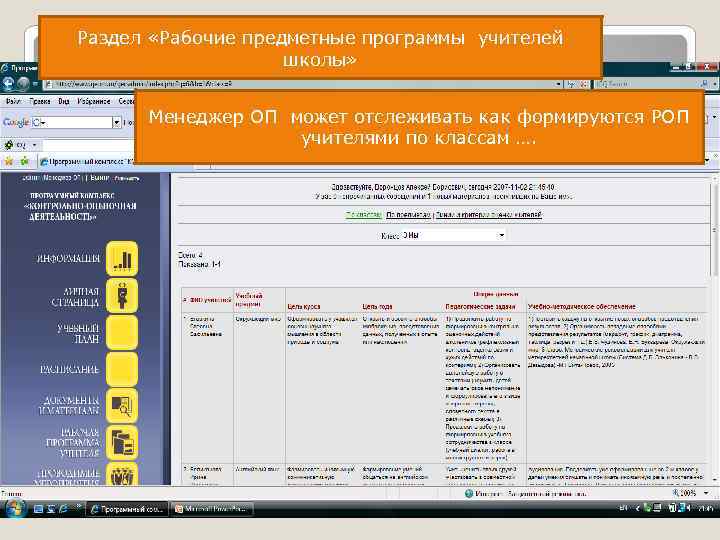The width and height of the screenshot is (720, 540).
Task: Open the Windows Start orb
Action: 14,508
